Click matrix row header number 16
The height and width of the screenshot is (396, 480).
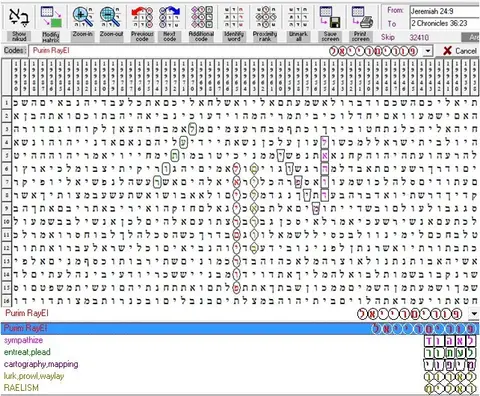6,301
